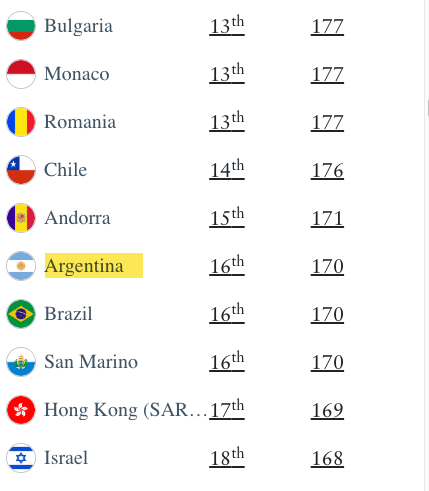The height and width of the screenshot is (491, 429).
Task: Open San Marino's 16th rank link
Action: 227,362
